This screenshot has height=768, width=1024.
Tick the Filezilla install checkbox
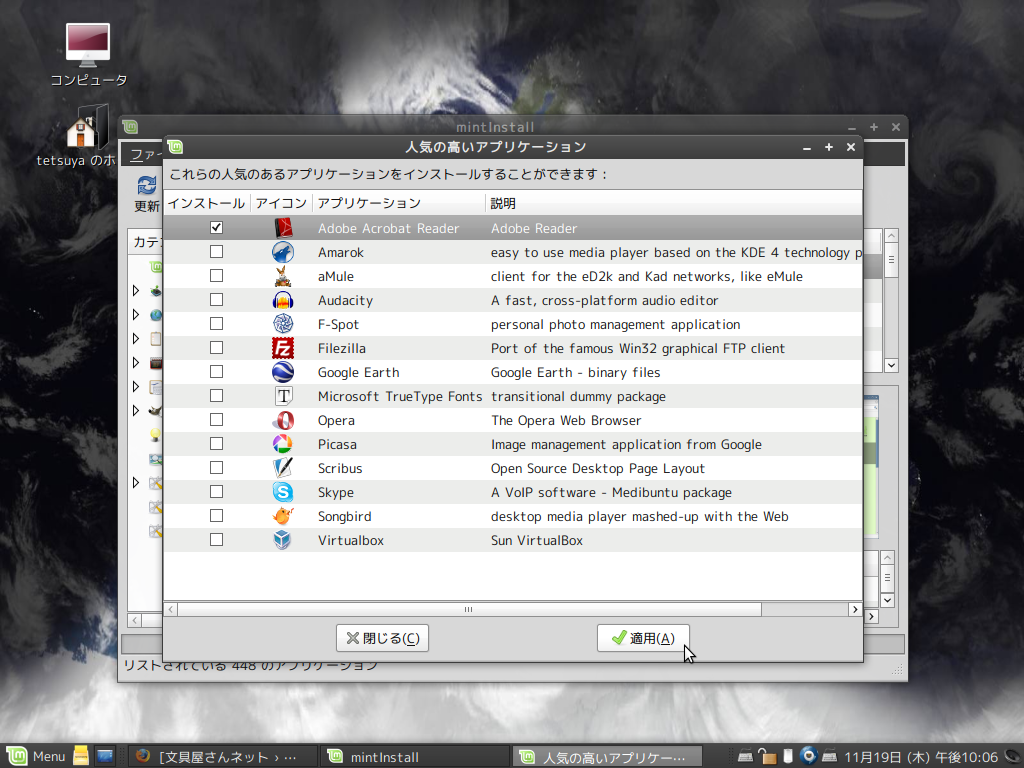point(216,347)
